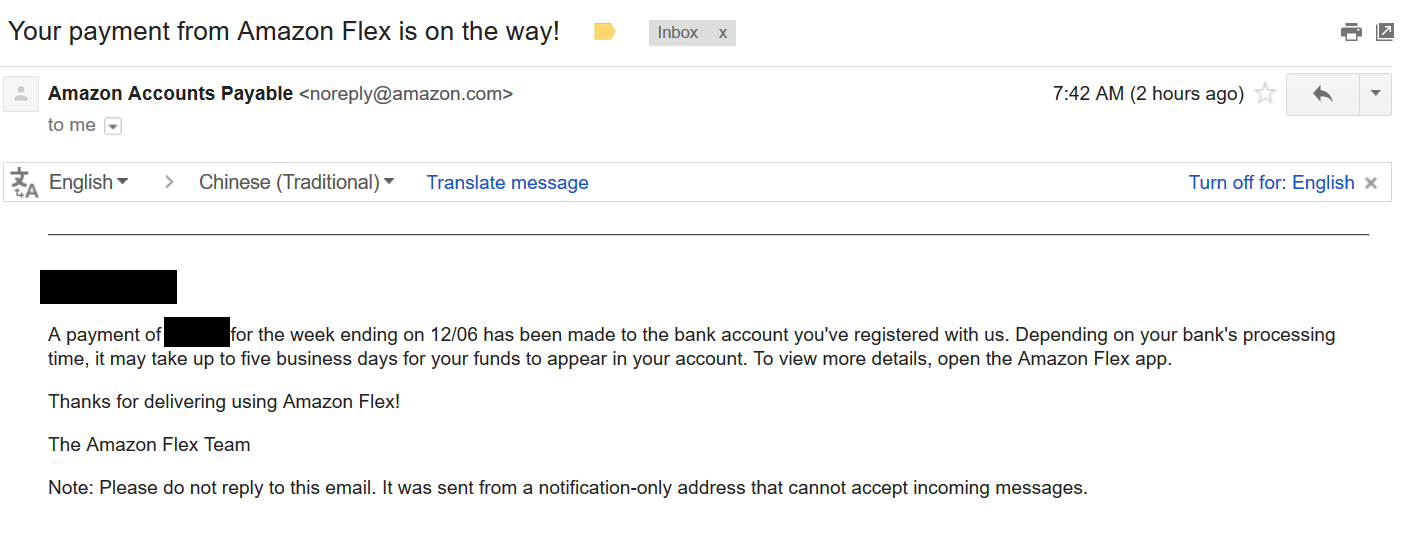Click the yellow importance marker beside the subject

click(x=604, y=32)
